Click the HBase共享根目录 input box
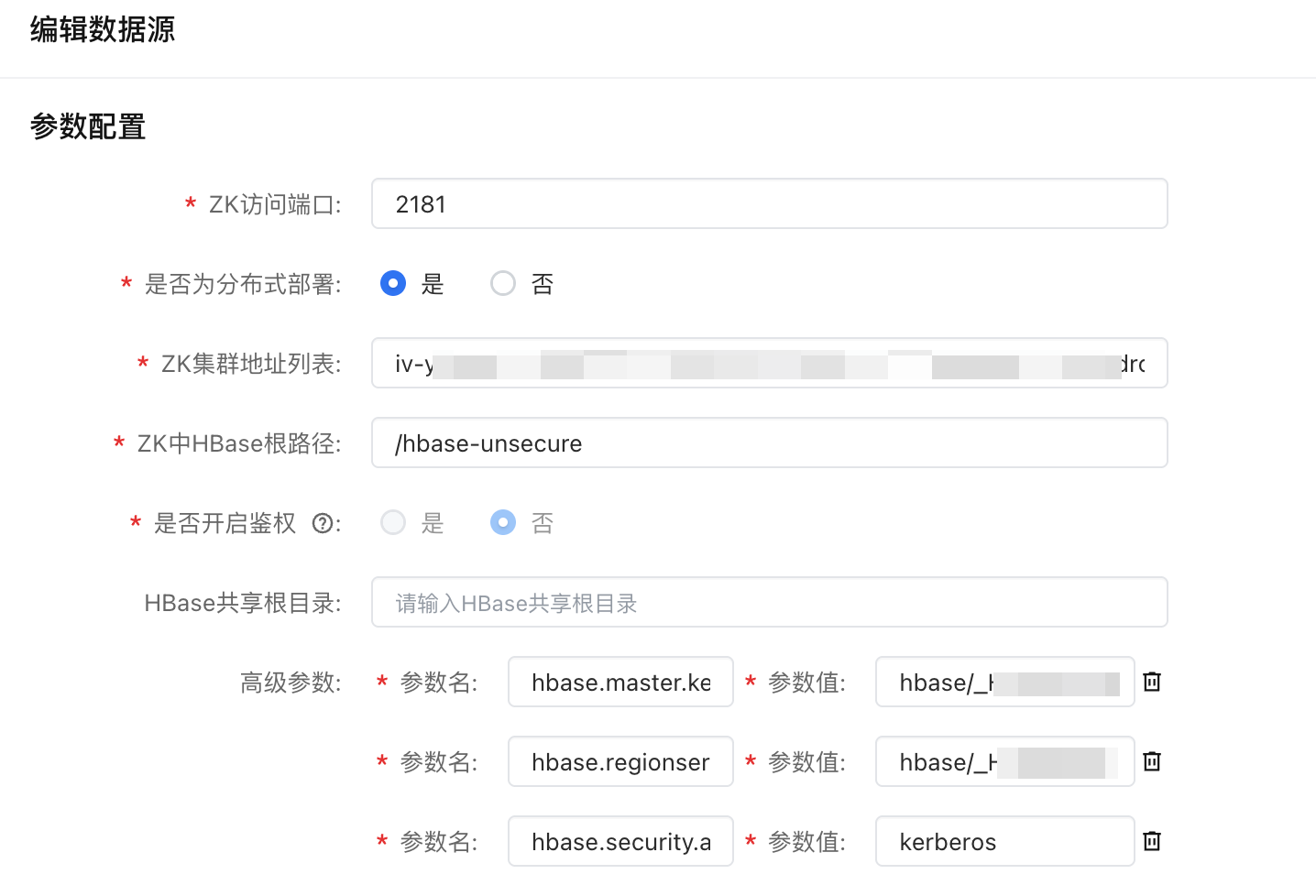This screenshot has width=1316, height=896. tap(770, 602)
